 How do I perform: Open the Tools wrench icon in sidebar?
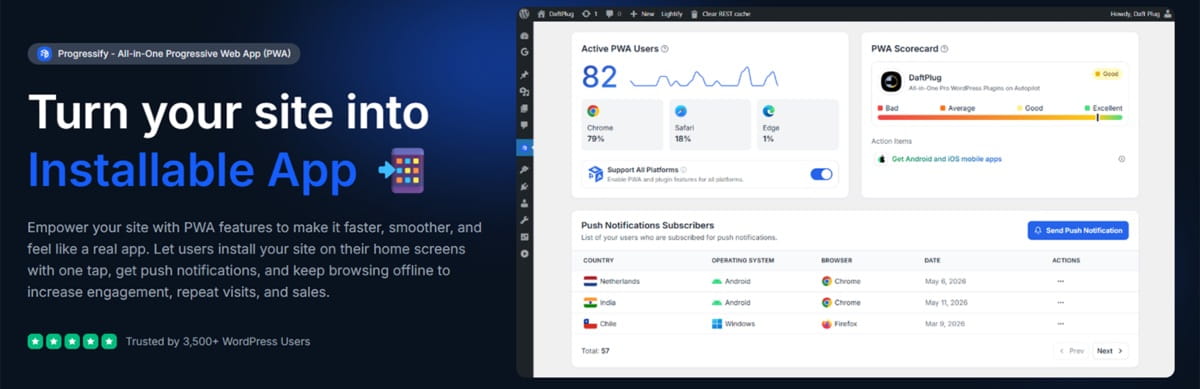coord(524,219)
